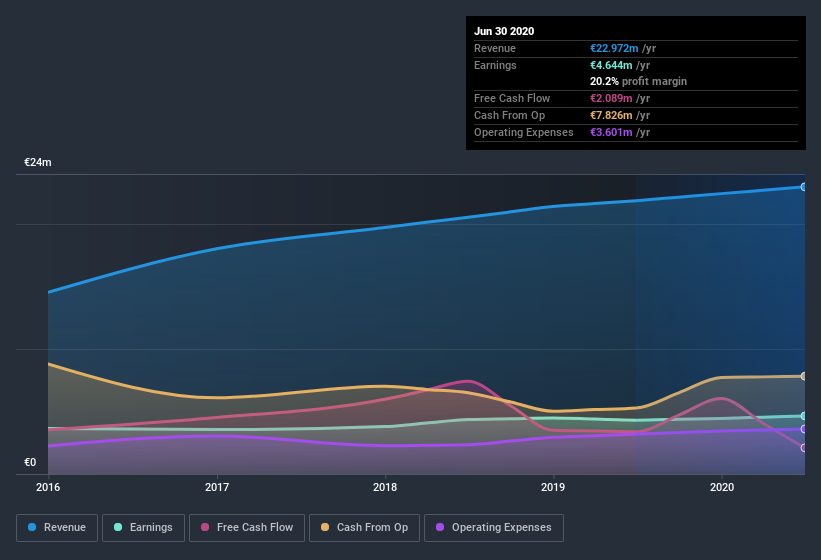Click the Earnings line end marker
Screen dimensions: 821x560
(804, 416)
